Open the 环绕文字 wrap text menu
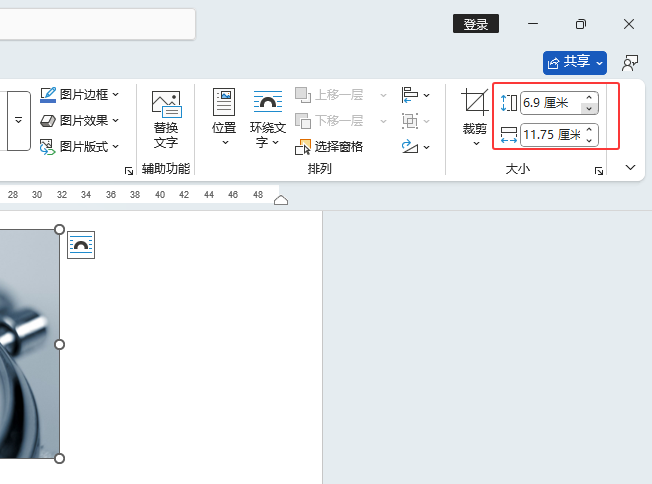Image resolution: width=652 pixels, height=484 pixels. 268,119
